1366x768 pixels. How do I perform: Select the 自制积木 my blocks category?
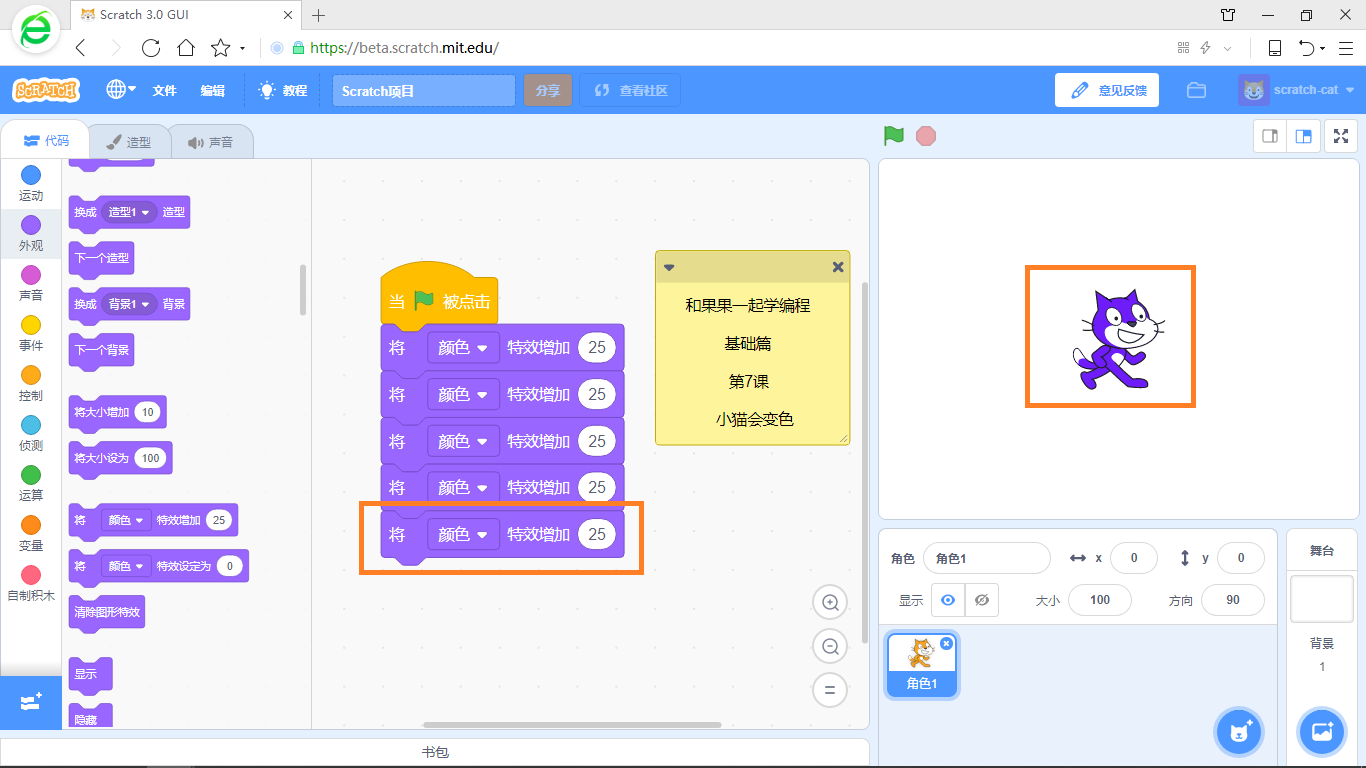click(x=31, y=584)
